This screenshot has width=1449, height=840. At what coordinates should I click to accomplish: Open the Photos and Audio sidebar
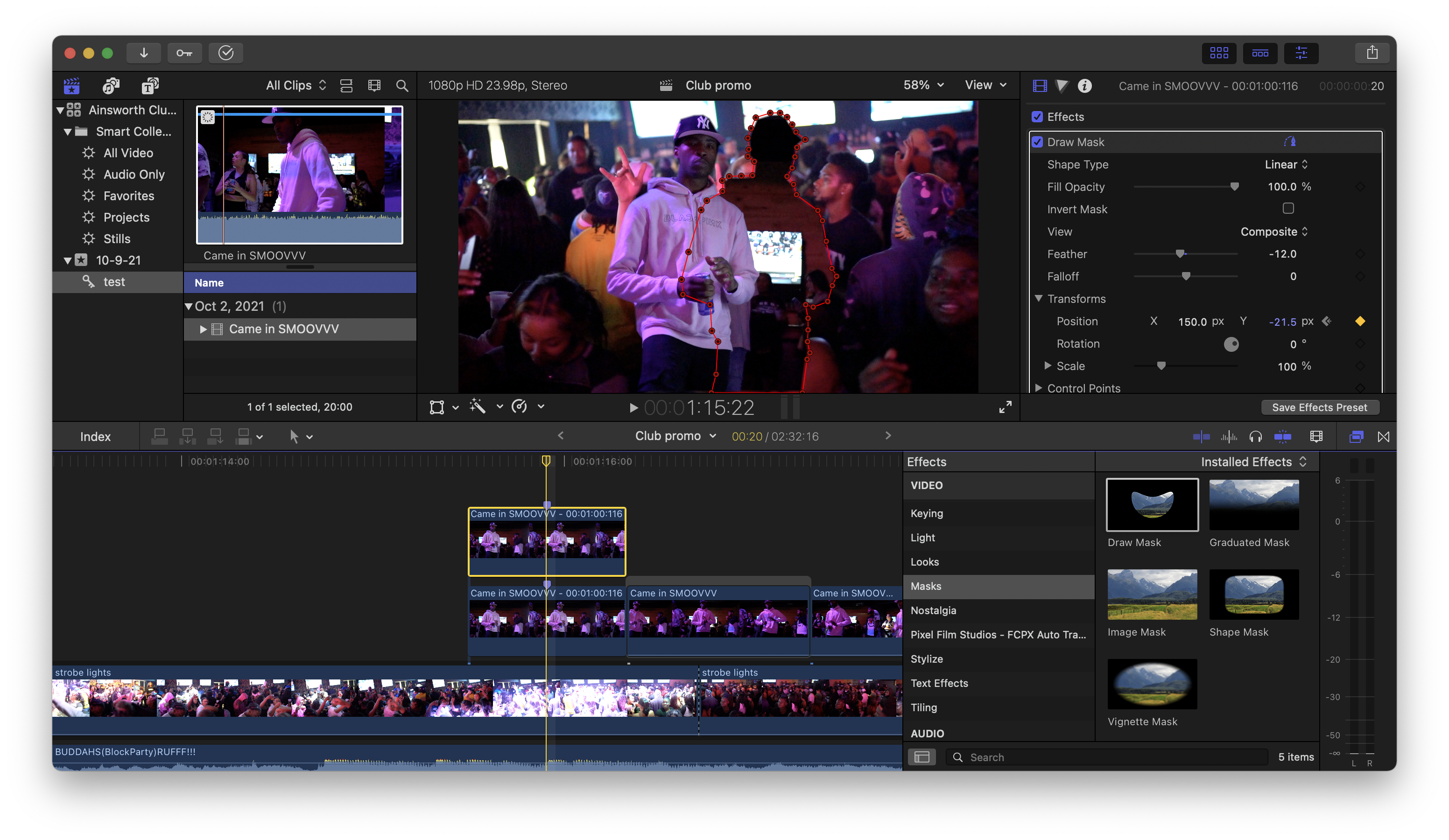[110, 86]
